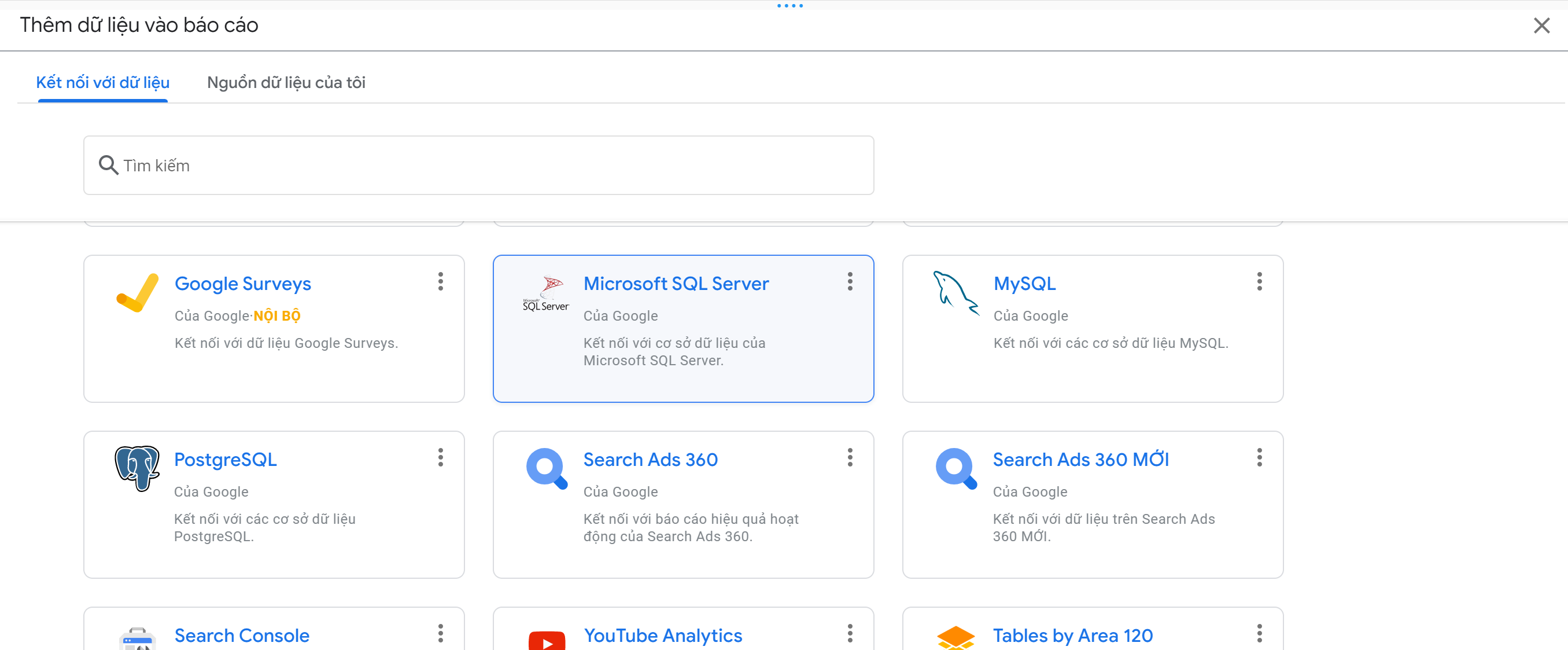Select the Kết nối với dữ liệu tab
1568x650 pixels.
(102, 82)
